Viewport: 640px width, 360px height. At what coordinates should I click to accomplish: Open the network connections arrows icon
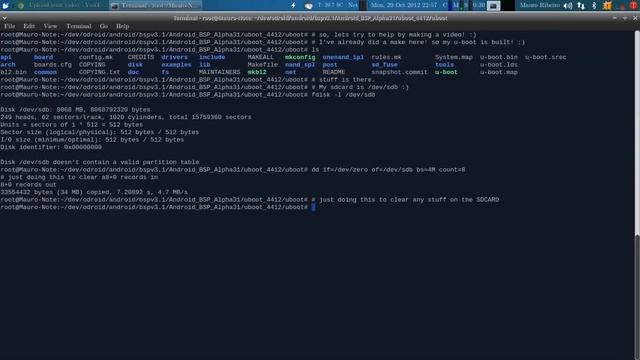pos(581,5)
